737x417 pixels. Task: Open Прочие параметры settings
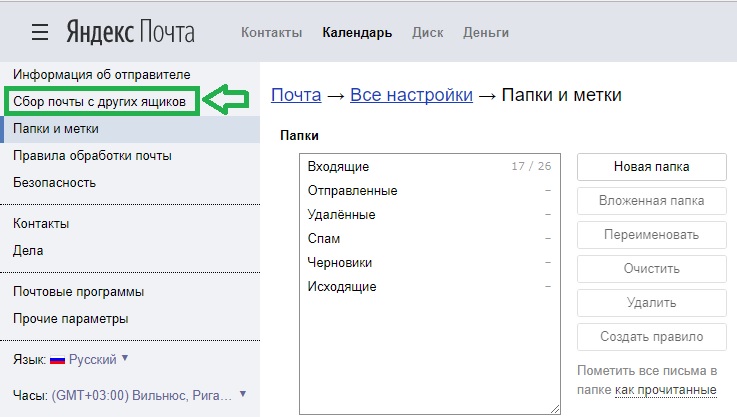pos(71,319)
